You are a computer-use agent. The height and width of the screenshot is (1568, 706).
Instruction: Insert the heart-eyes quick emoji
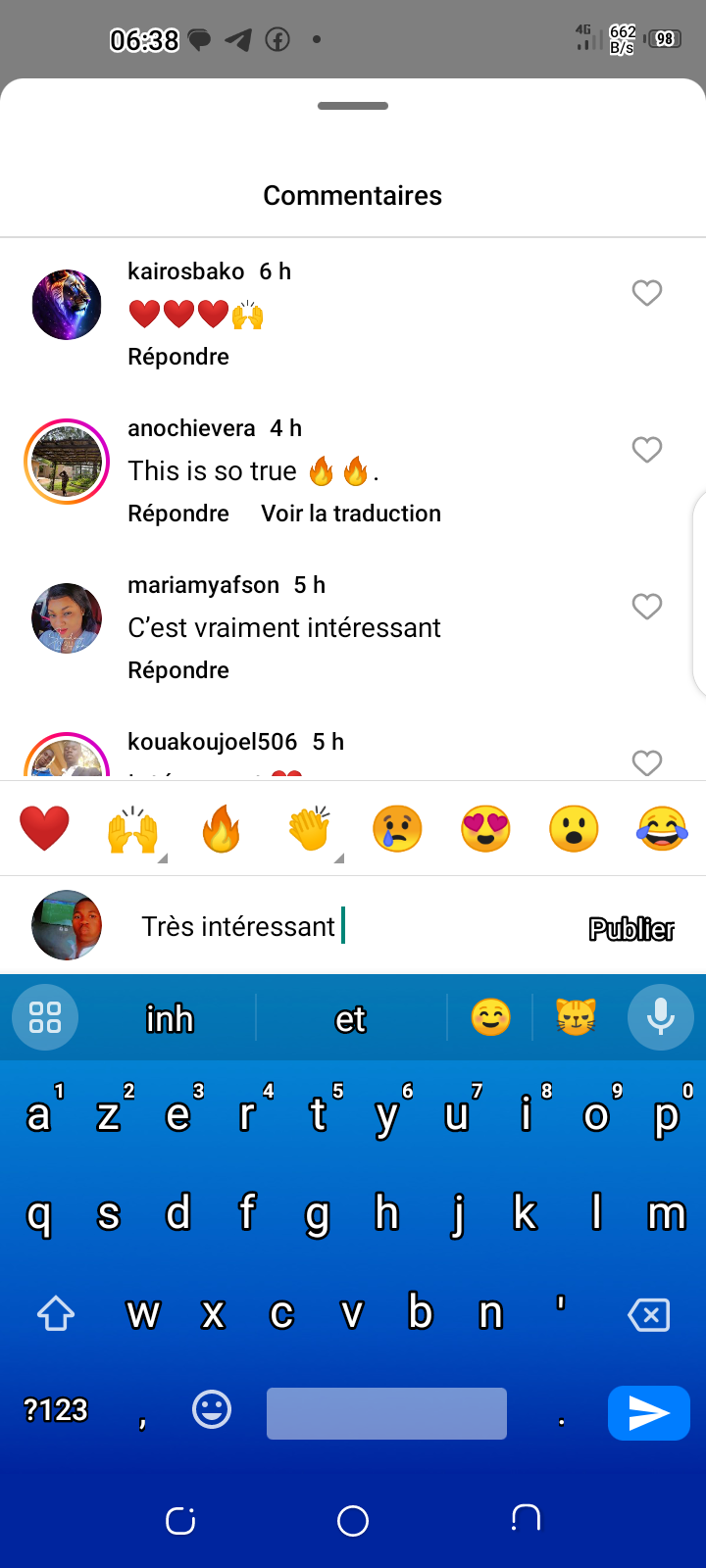click(x=485, y=829)
